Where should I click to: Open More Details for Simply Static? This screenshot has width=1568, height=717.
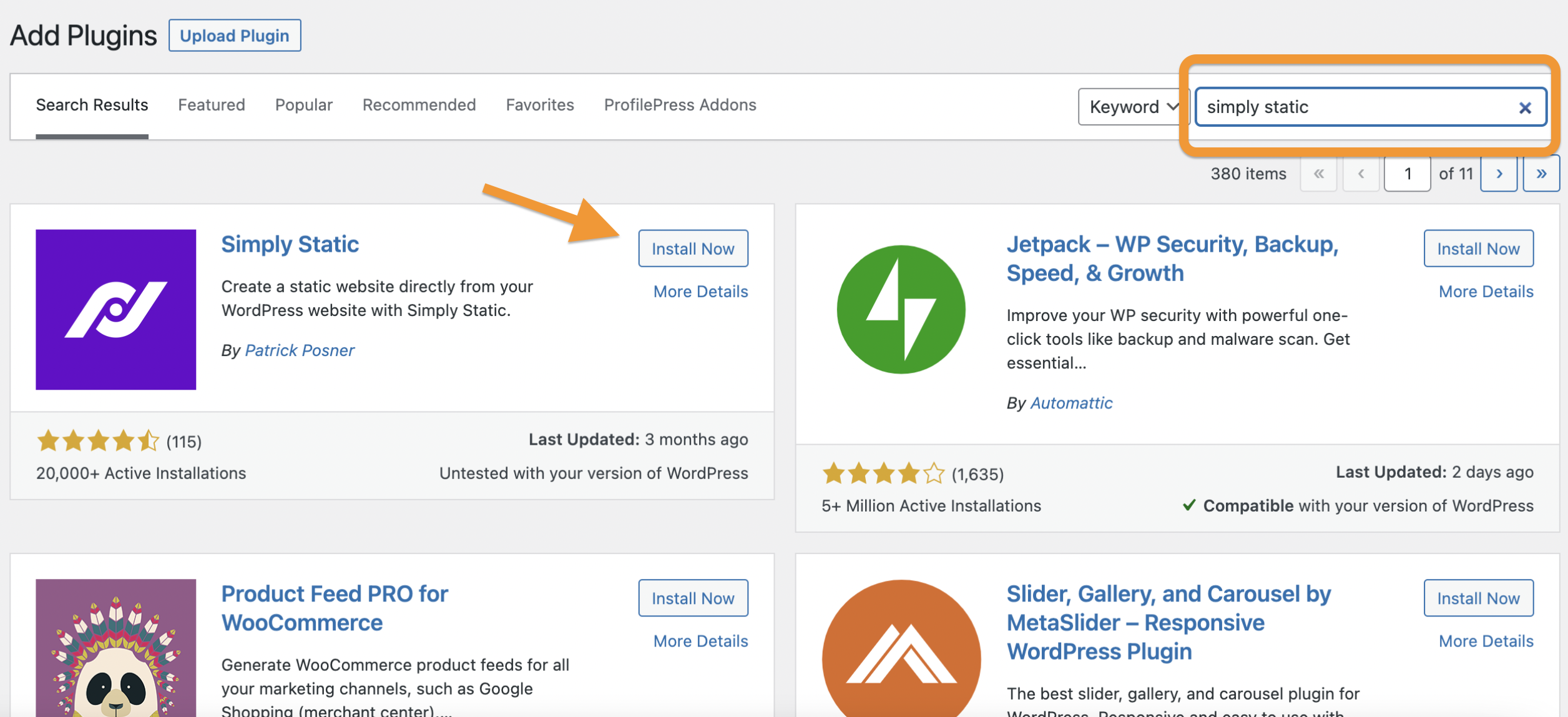click(700, 292)
